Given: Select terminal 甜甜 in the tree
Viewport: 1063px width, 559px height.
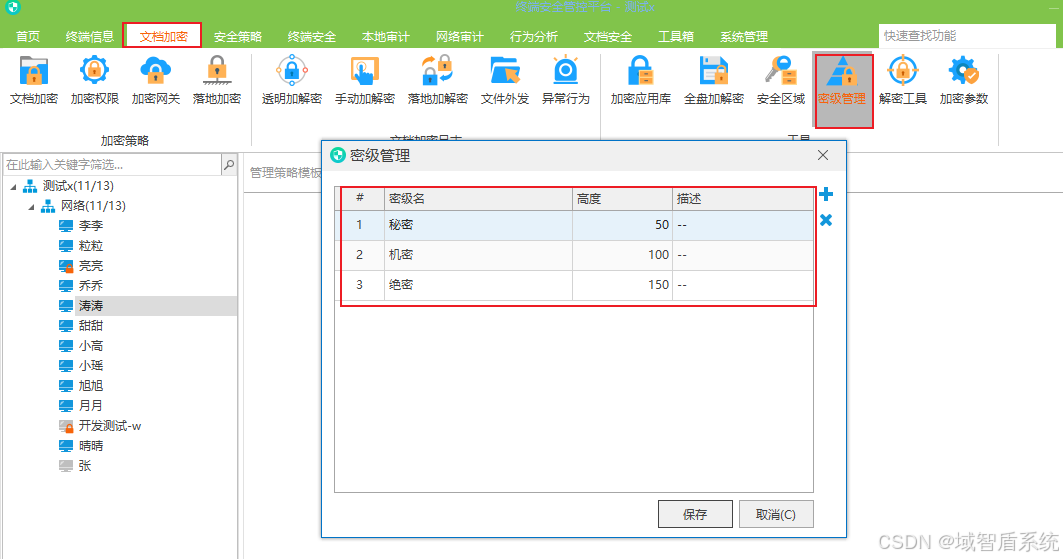Looking at the screenshot, I should [x=91, y=326].
